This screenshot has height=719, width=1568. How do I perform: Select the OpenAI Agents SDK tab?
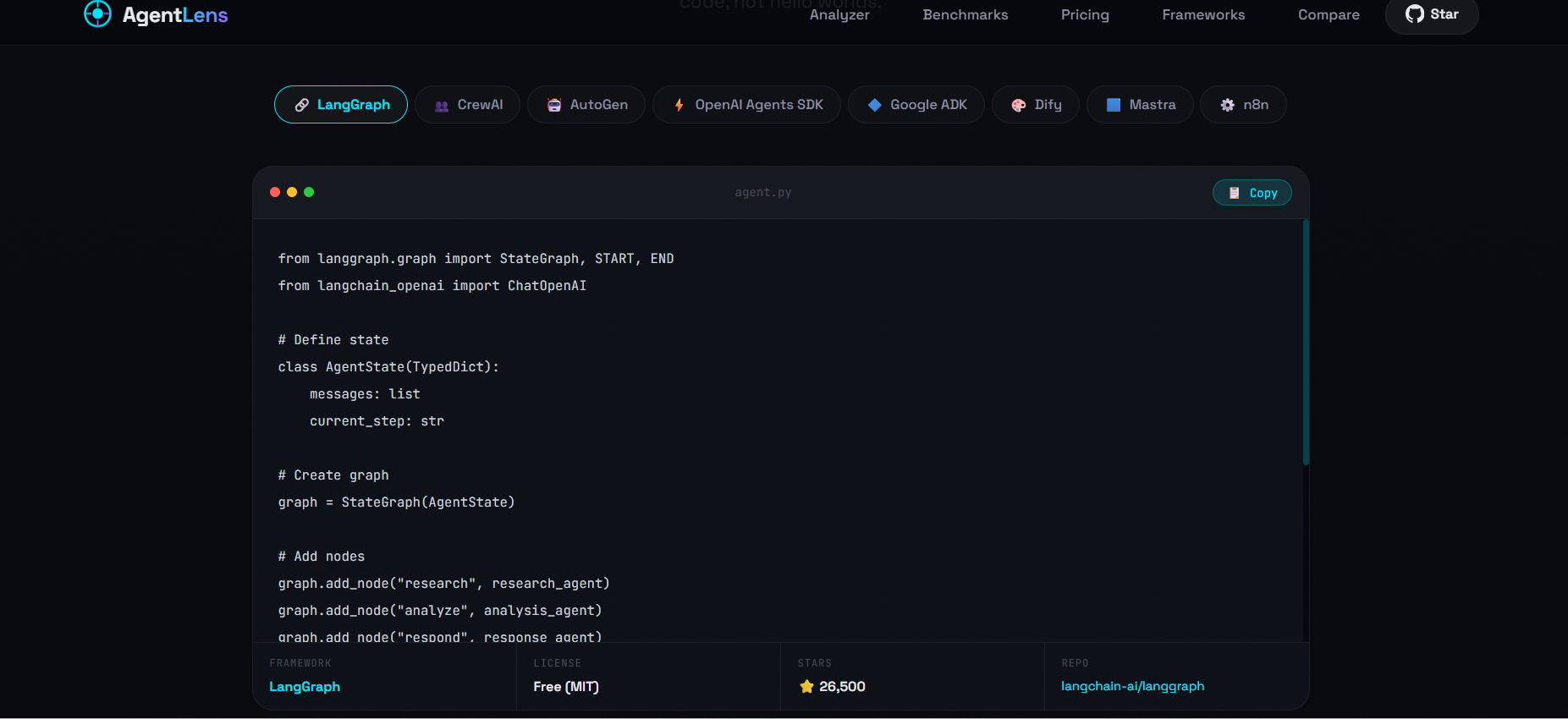746,105
